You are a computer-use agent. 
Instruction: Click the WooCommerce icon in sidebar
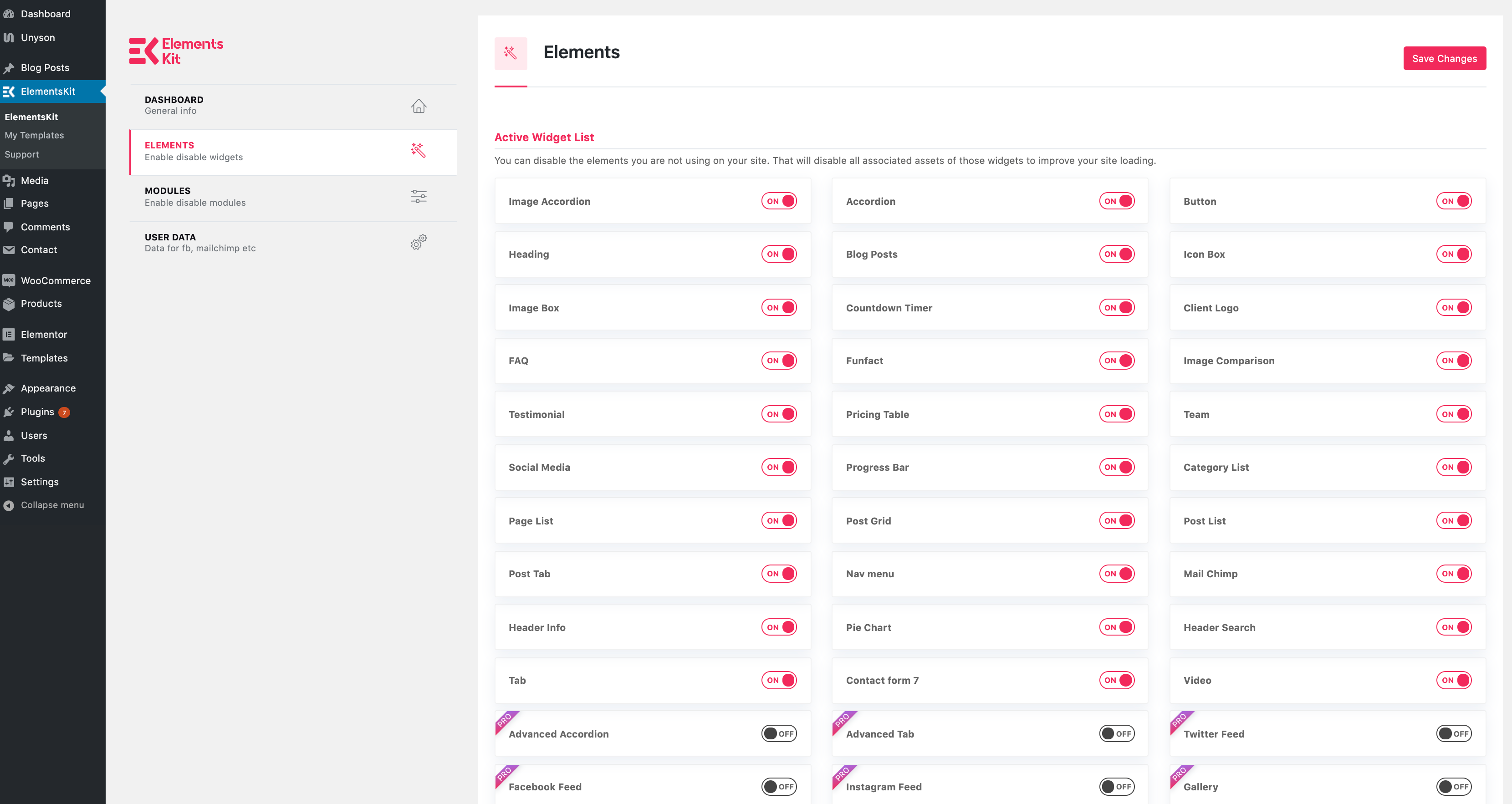[x=9, y=280]
